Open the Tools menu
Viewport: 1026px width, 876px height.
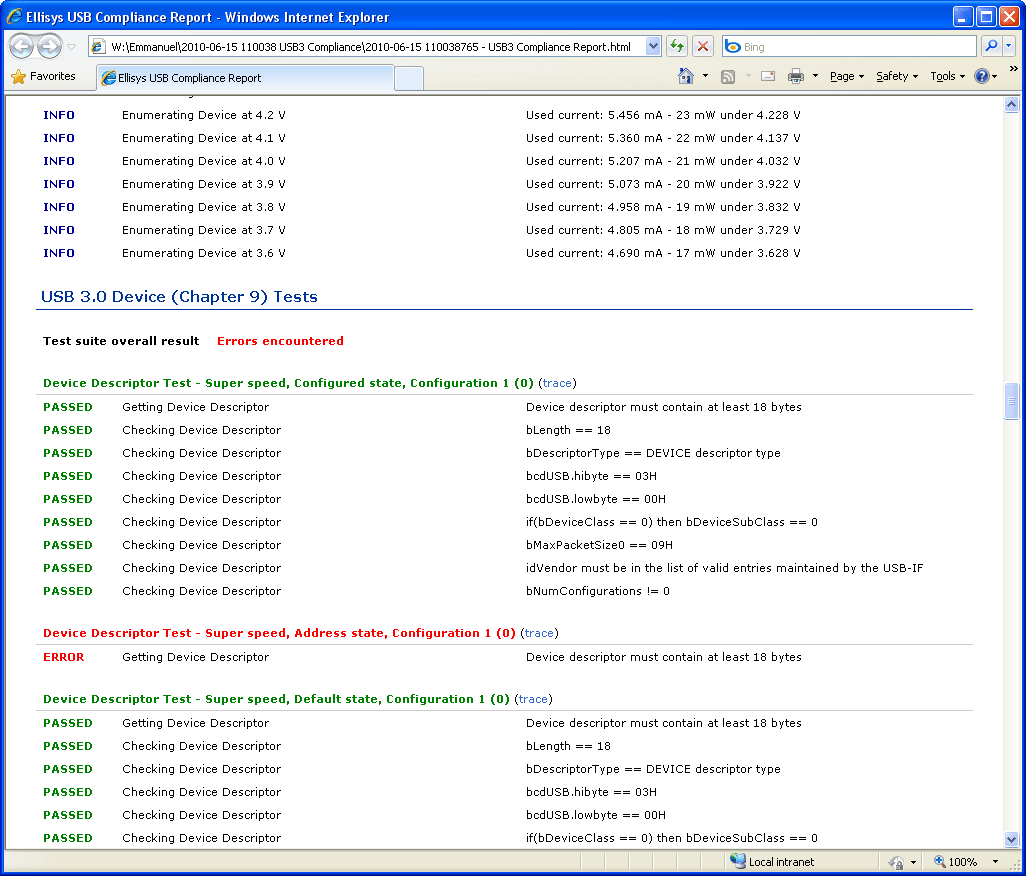947,76
